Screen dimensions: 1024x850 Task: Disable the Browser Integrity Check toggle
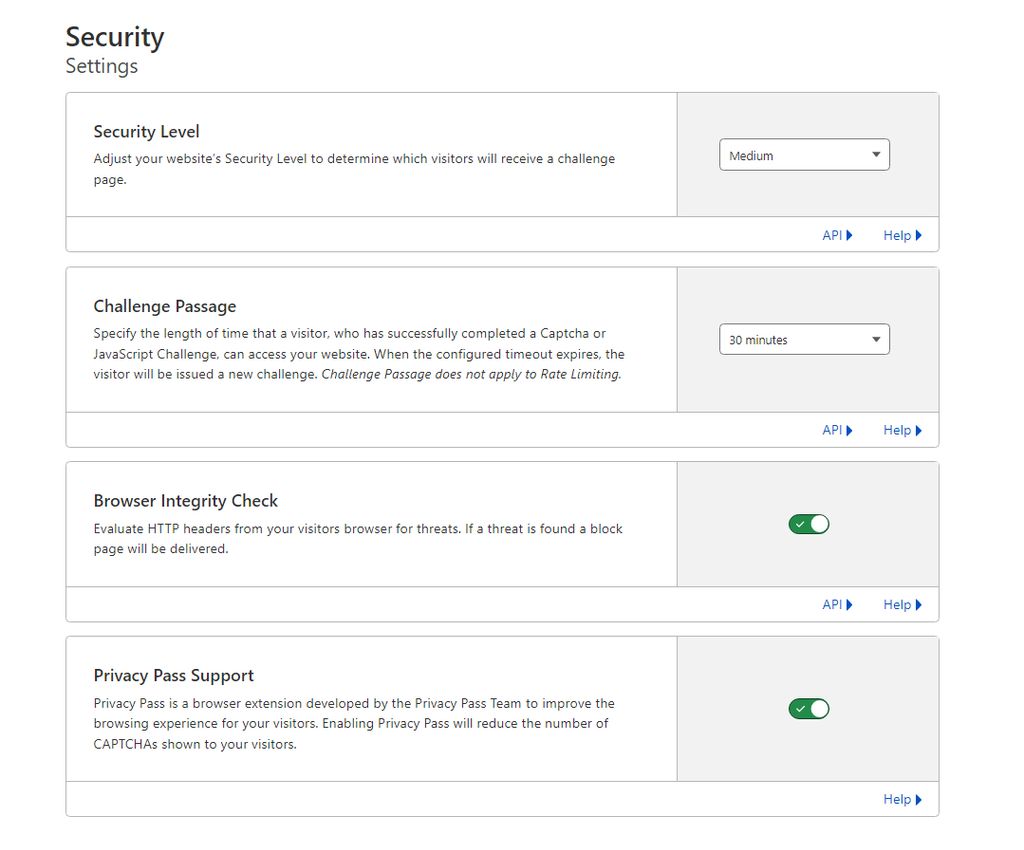[x=808, y=523]
